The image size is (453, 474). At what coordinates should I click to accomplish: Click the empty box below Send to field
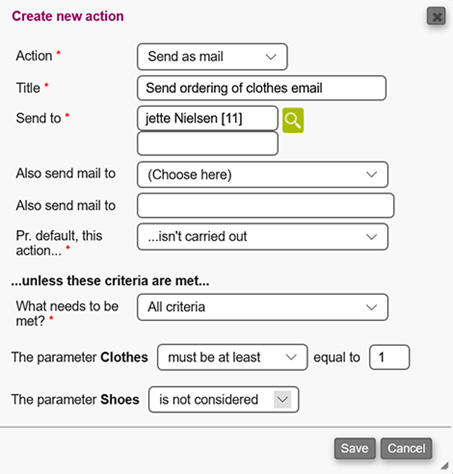point(208,144)
